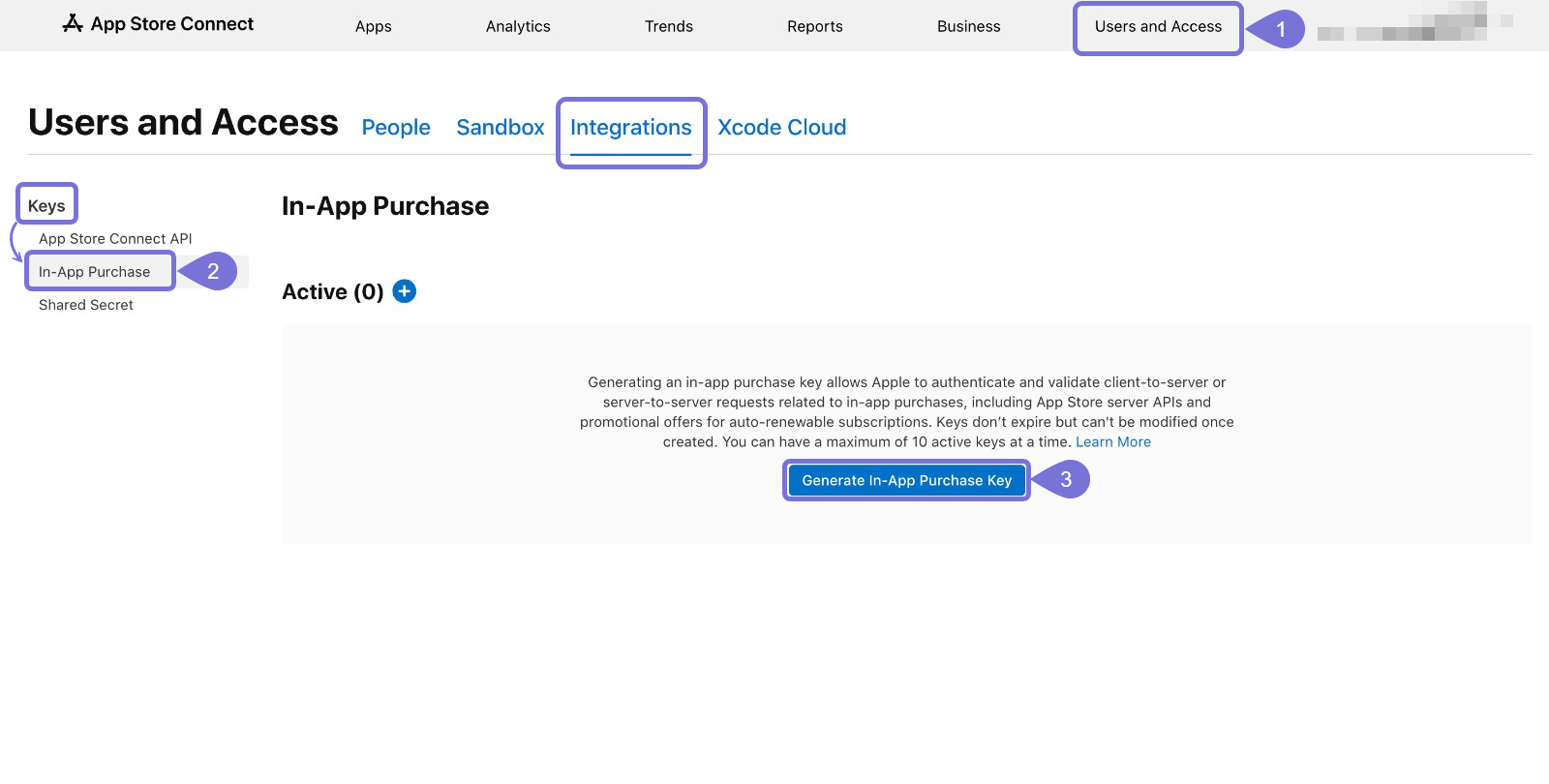Add a new key with plus icon
1549x784 pixels.
coord(405,291)
